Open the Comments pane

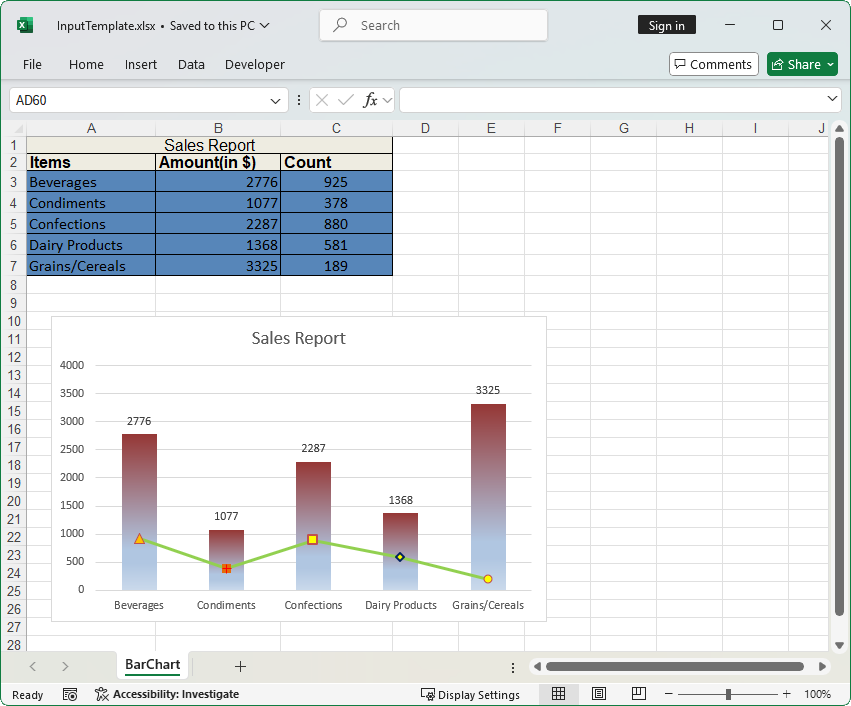point(713,63)
